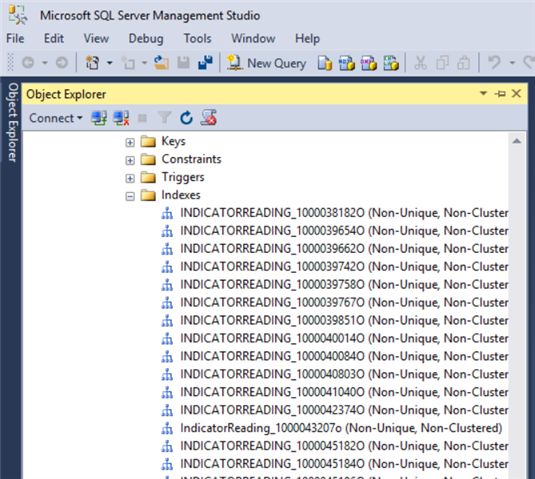Expand the Constraints folder
The height and width of the screenshot is (479, 535).
click(130, 160)
